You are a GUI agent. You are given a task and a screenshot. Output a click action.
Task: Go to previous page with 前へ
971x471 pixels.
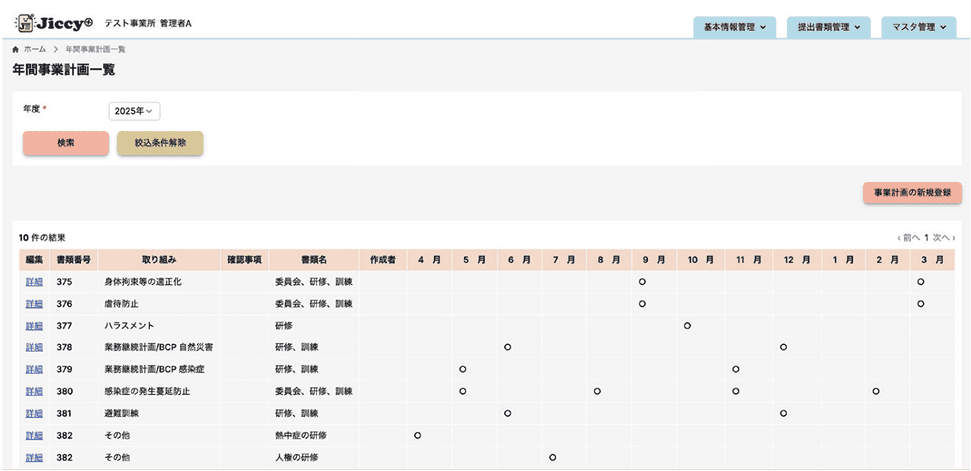coord(908,238)
